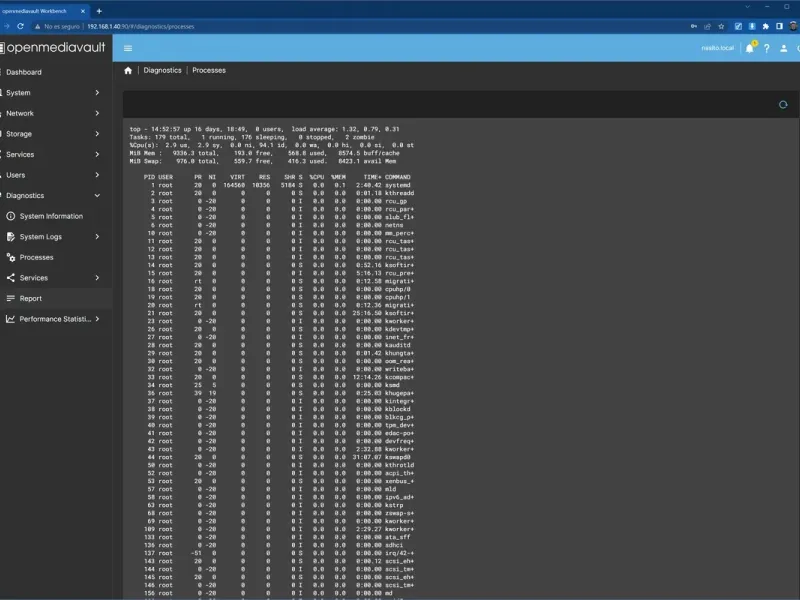This screenshot has width=800, height=600.
Task: Open the browser side panel icon
Action: [x=779, y=27]
